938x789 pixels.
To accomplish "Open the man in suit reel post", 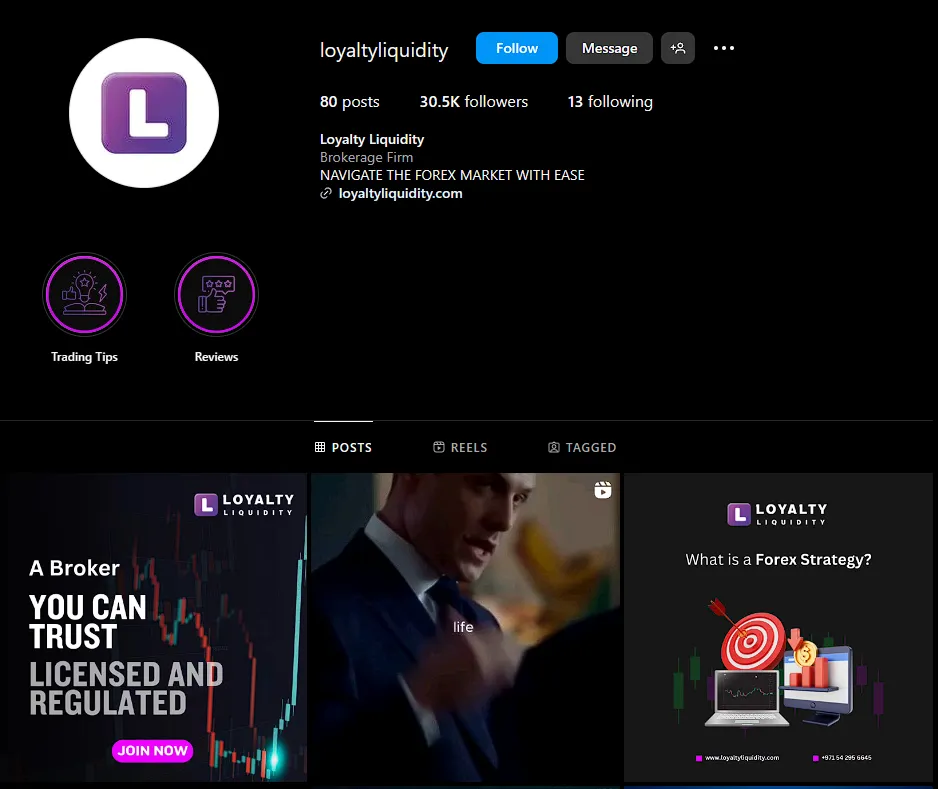I will click(465, 627).
